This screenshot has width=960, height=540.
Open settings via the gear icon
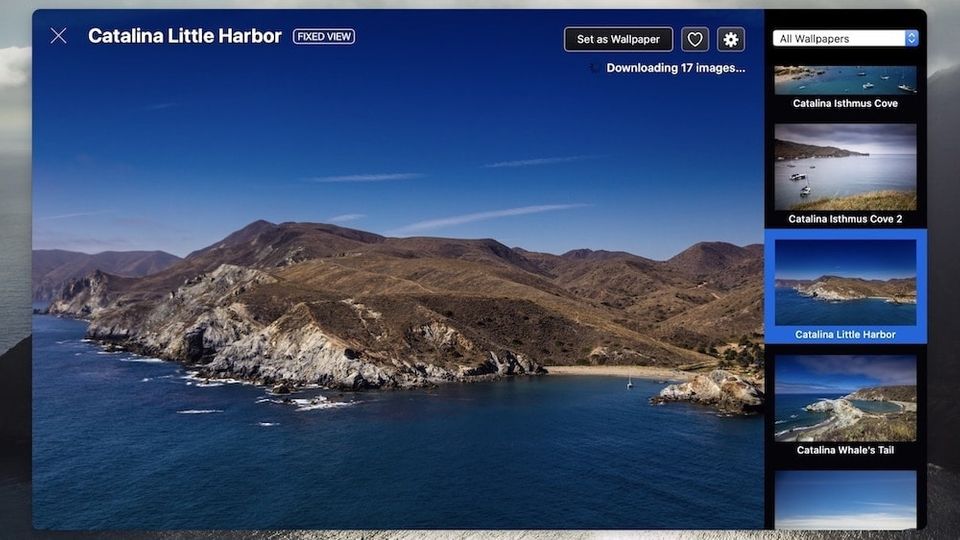click(x=731, y=39)
